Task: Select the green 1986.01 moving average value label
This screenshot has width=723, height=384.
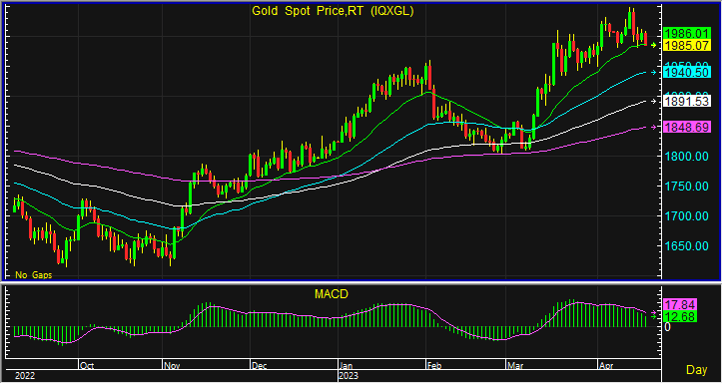Action: 686,34
